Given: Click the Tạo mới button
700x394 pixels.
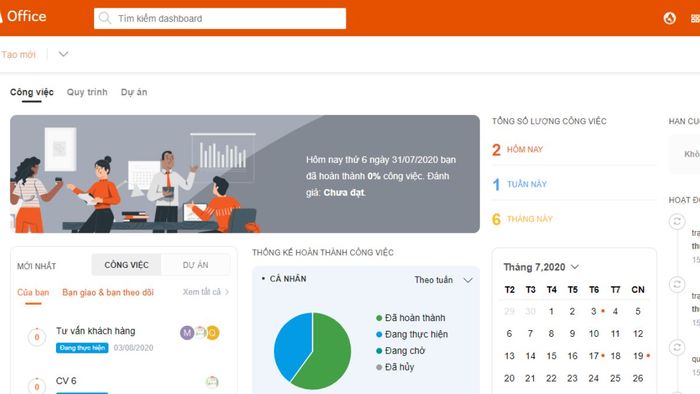Looking at the screenshot, I should point(18,54).
